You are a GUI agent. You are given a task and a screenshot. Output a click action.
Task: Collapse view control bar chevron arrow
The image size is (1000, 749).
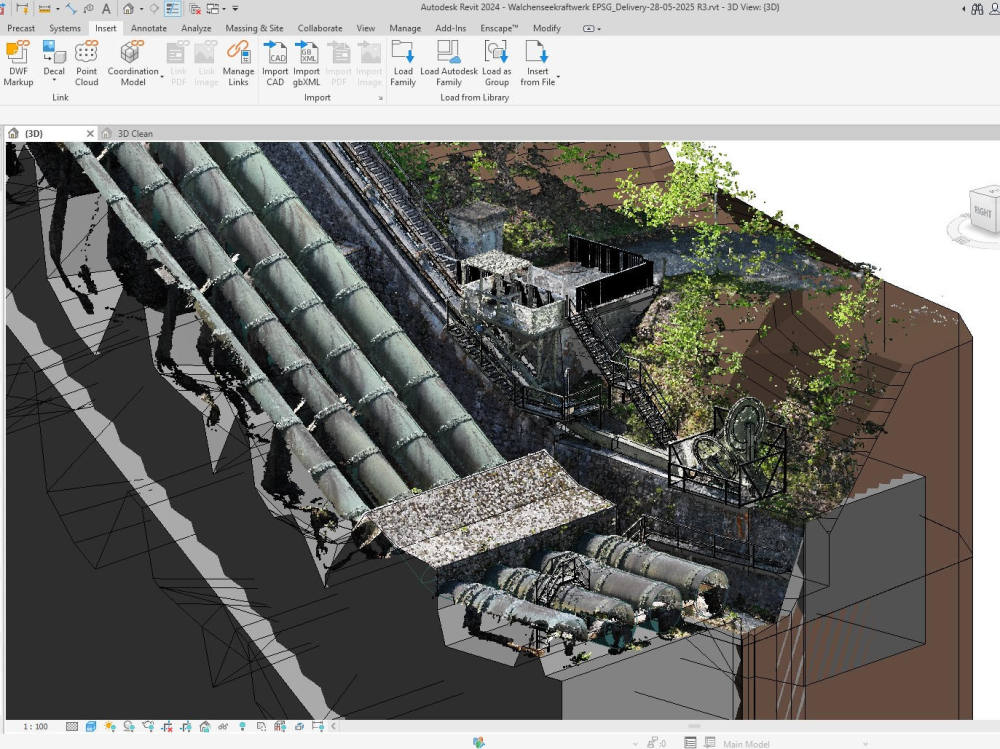[333, 727]
